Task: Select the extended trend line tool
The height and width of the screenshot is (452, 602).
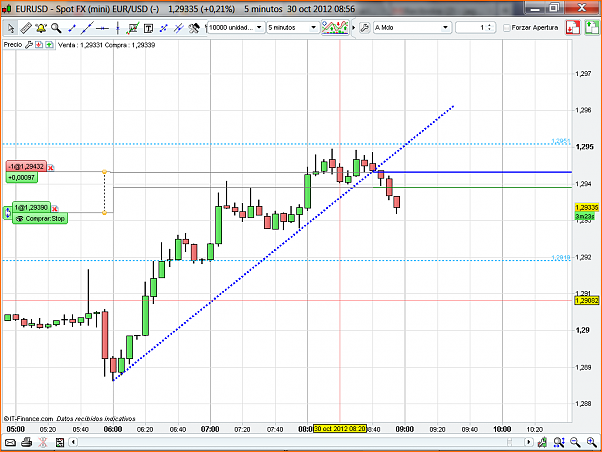Action: point(87,28)
